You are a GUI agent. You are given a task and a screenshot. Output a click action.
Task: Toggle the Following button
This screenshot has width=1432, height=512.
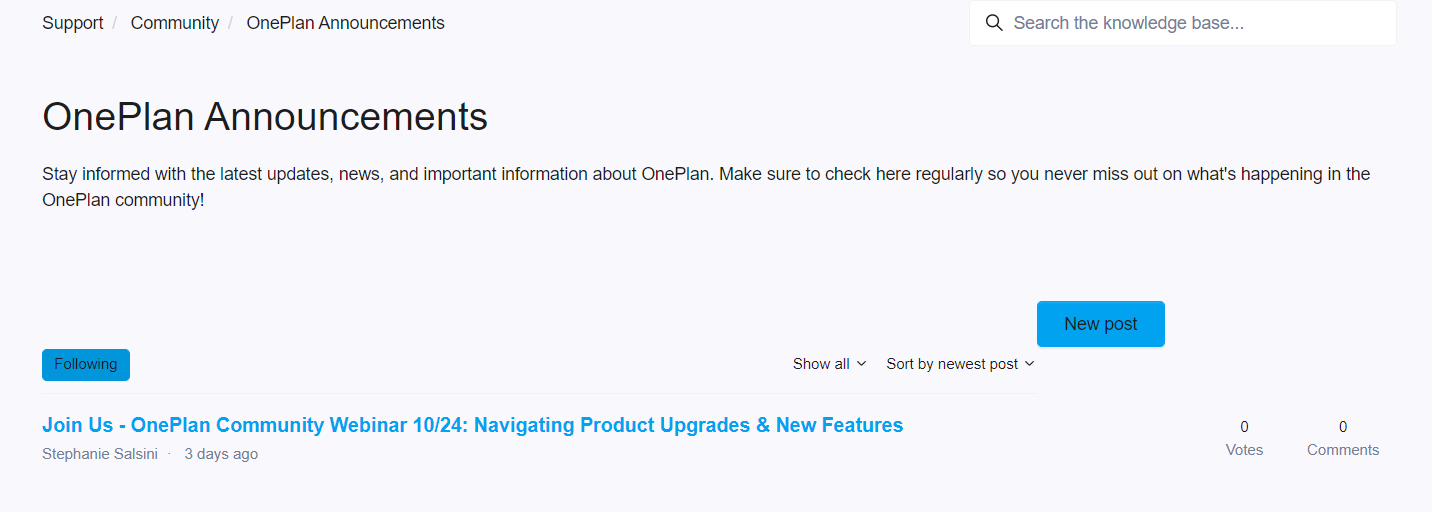click(x=86, y=365)
